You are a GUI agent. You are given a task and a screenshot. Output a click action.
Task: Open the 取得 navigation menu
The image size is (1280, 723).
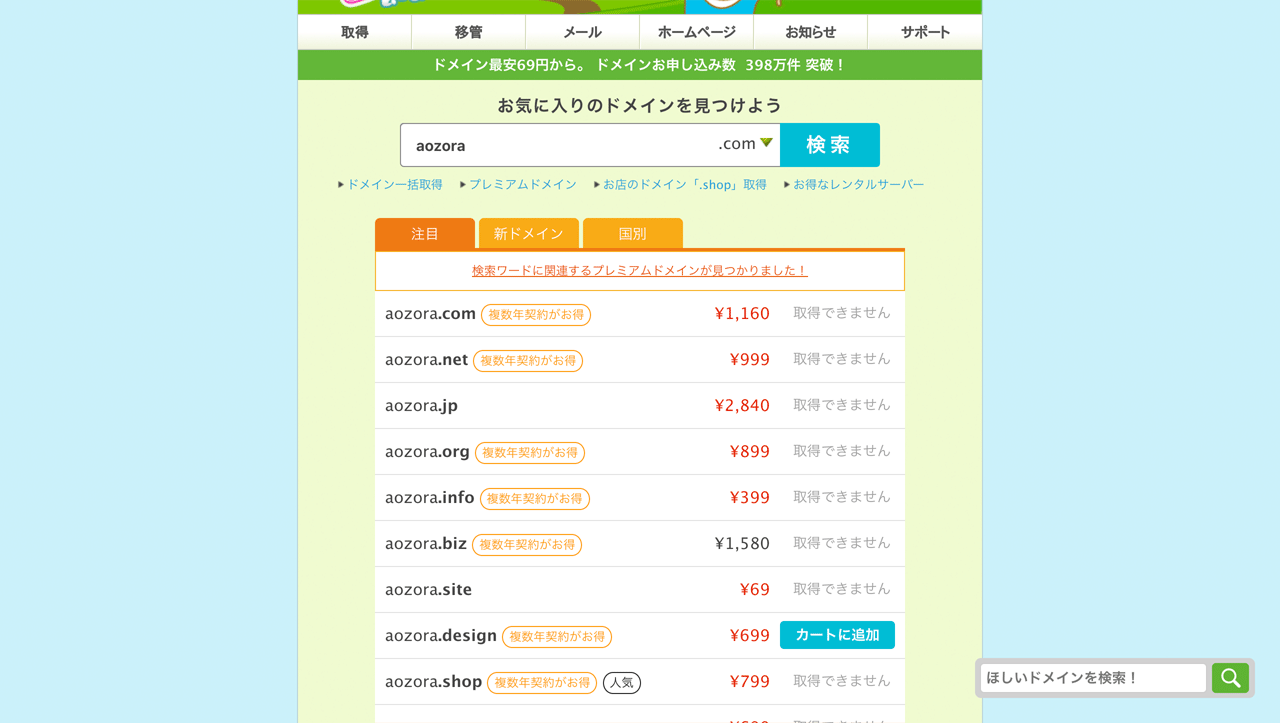[355, 32]
